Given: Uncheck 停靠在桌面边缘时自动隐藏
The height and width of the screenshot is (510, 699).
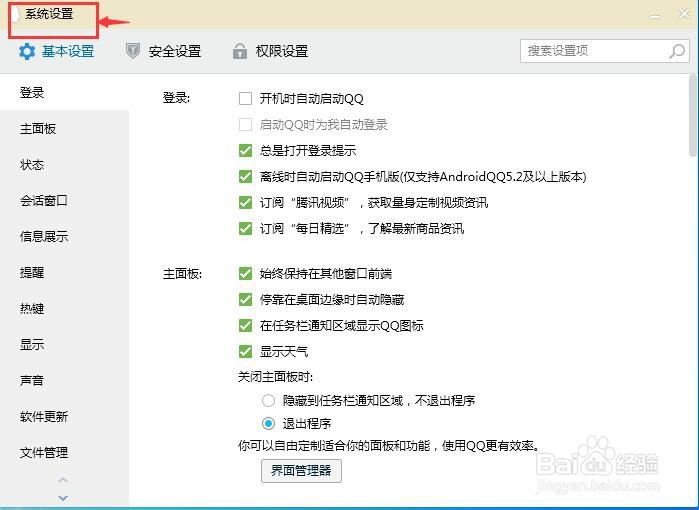Looking at the screenshot, I should pos(245,300).
